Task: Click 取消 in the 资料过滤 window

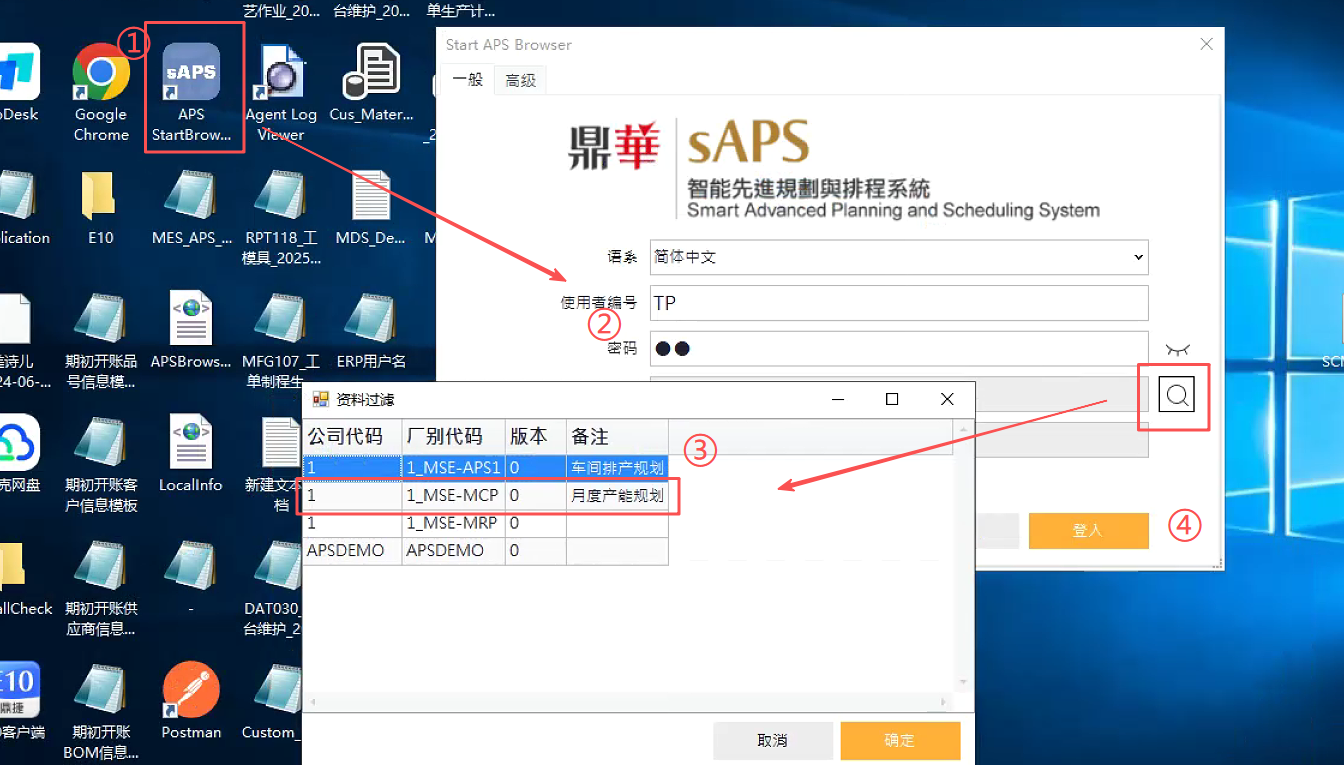Action: tap(773, 741)
